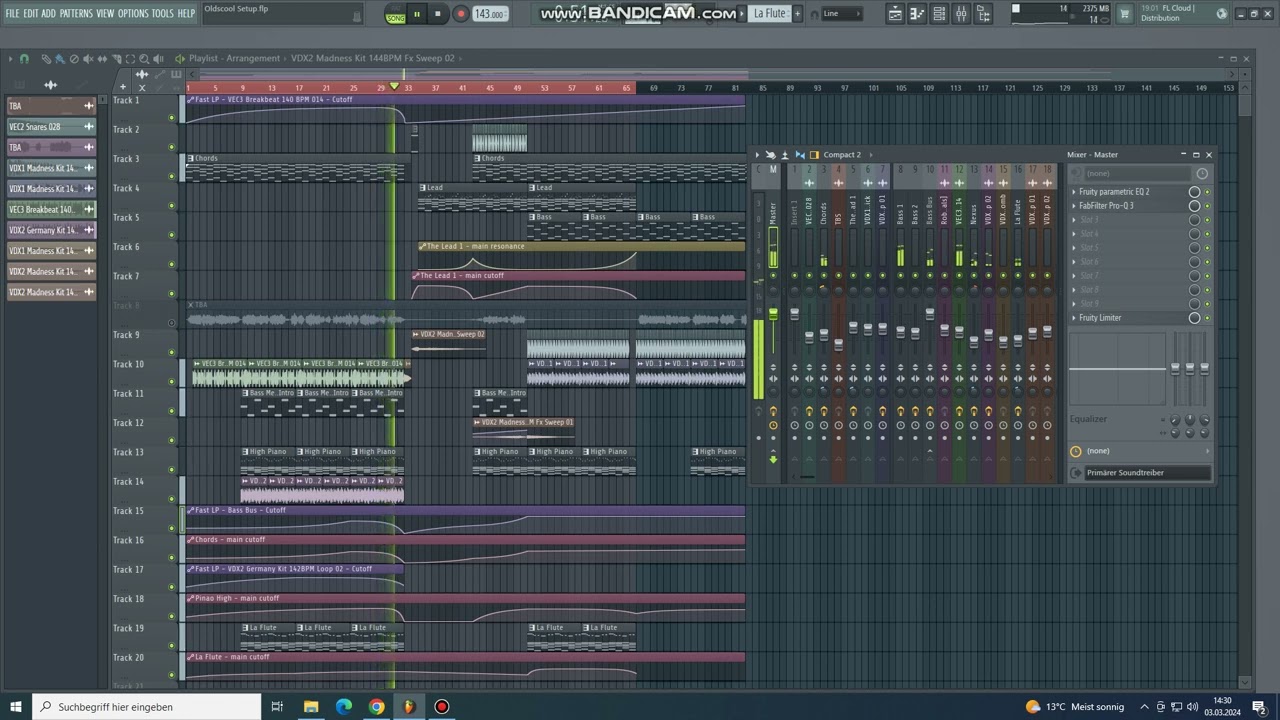This screenshot has width=1280, height=720.
Task: Mute Track 13 with its green dot
Action: (171, 470)
